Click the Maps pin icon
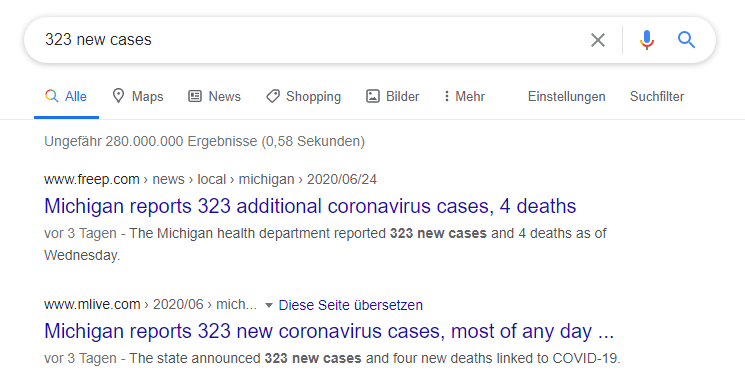 [x=118, y=96]
